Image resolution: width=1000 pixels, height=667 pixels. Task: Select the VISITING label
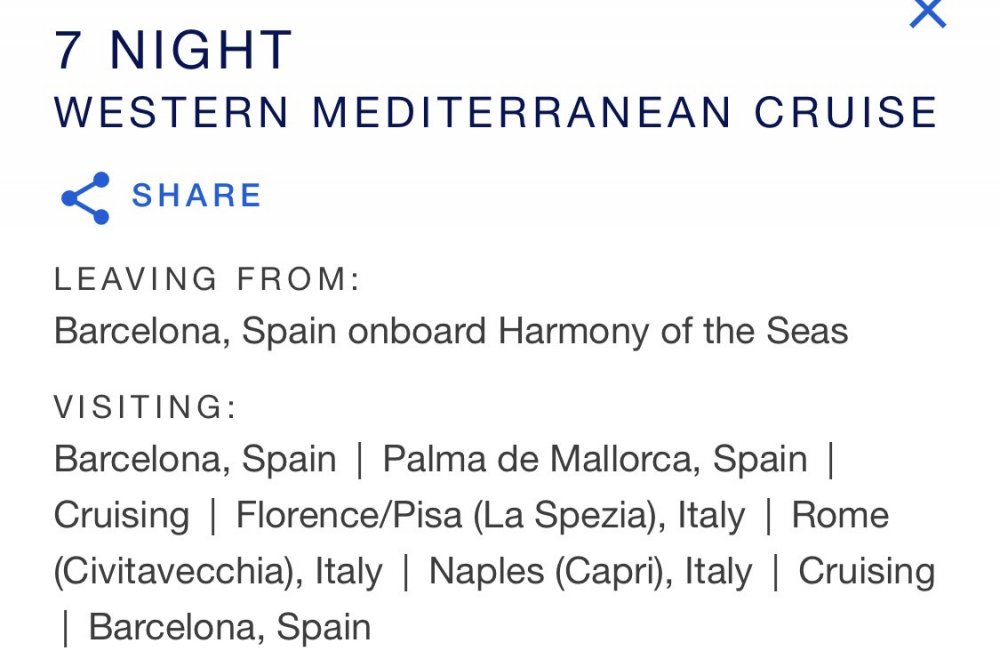[145, 407]
